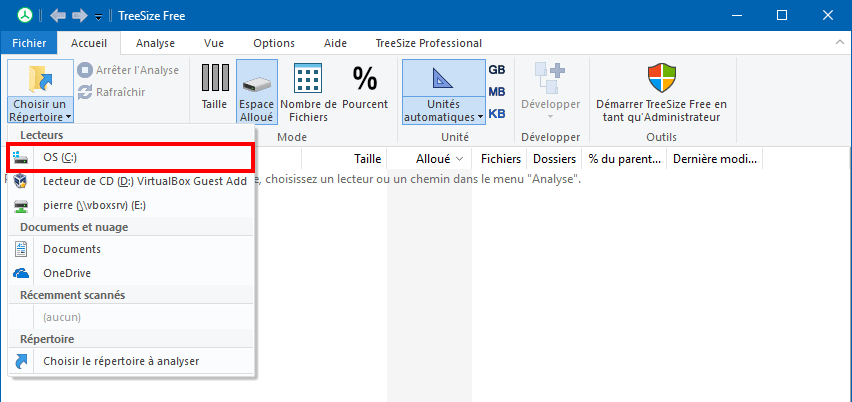The image size is (852, 402).
Task: Click the Développer tree icon
Action: tap(550, 78)
